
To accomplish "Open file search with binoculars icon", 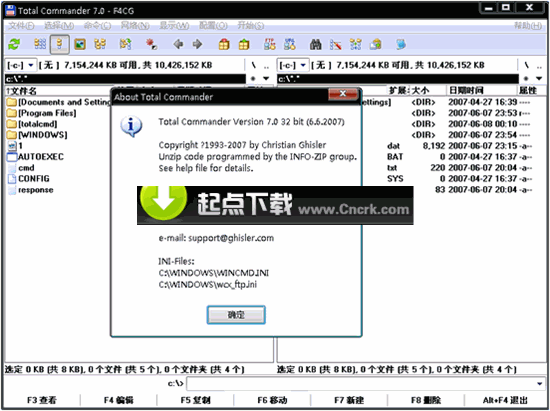I will (x=316, y=44).
